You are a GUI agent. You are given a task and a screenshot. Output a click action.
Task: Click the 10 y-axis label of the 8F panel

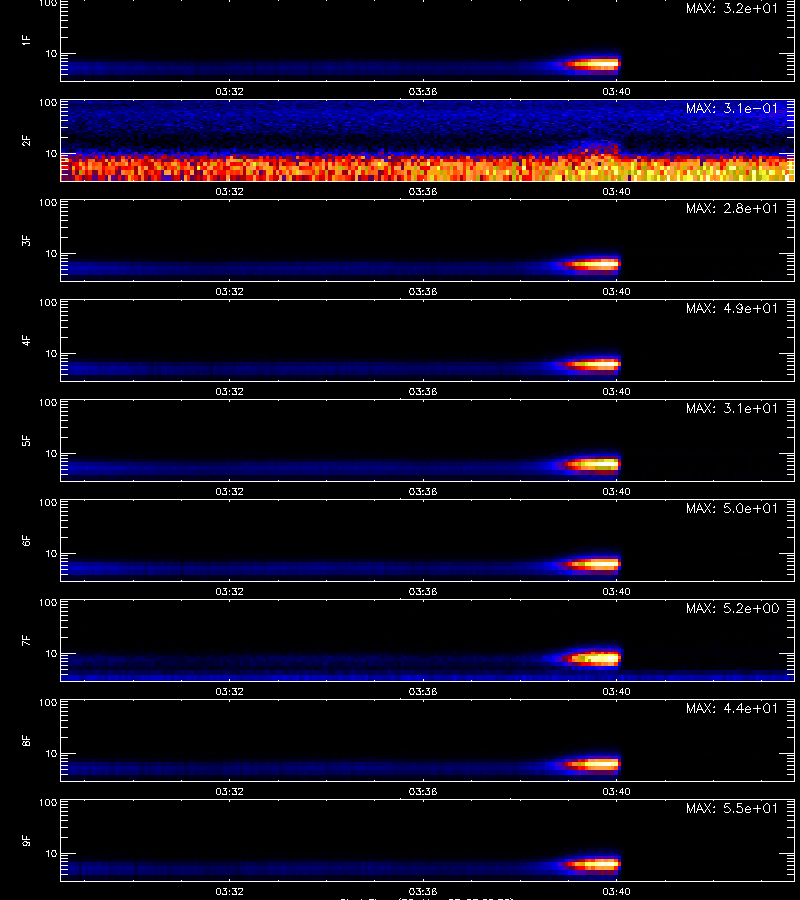pyautogui.click(x=51, y=754)
